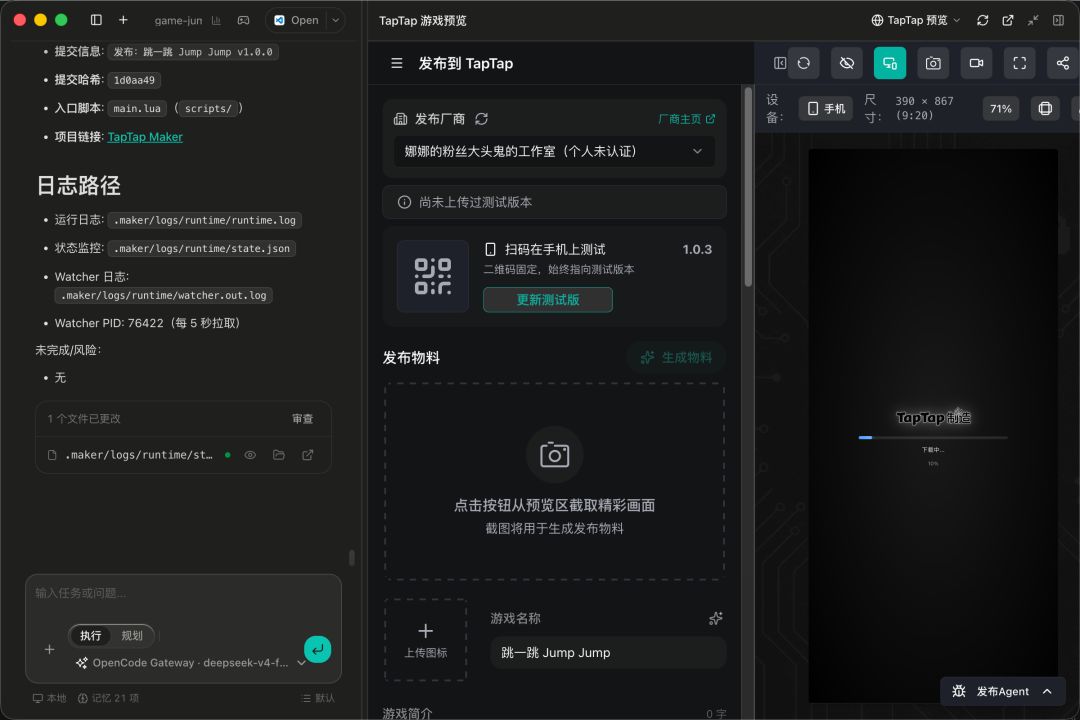This screenshot has width=1080, height=720.
Task: Click the publish panel vertical scrollbar
Action: click(748, 187)
